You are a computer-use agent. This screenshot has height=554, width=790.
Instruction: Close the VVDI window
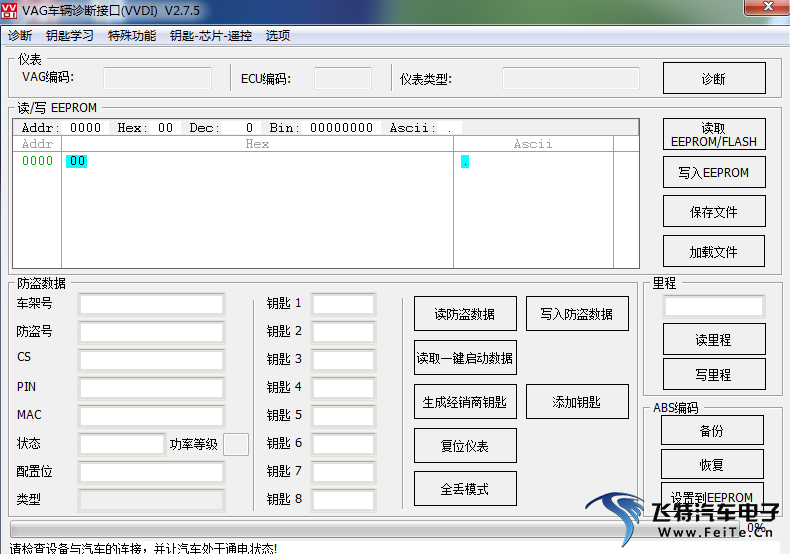click(767, 7)
